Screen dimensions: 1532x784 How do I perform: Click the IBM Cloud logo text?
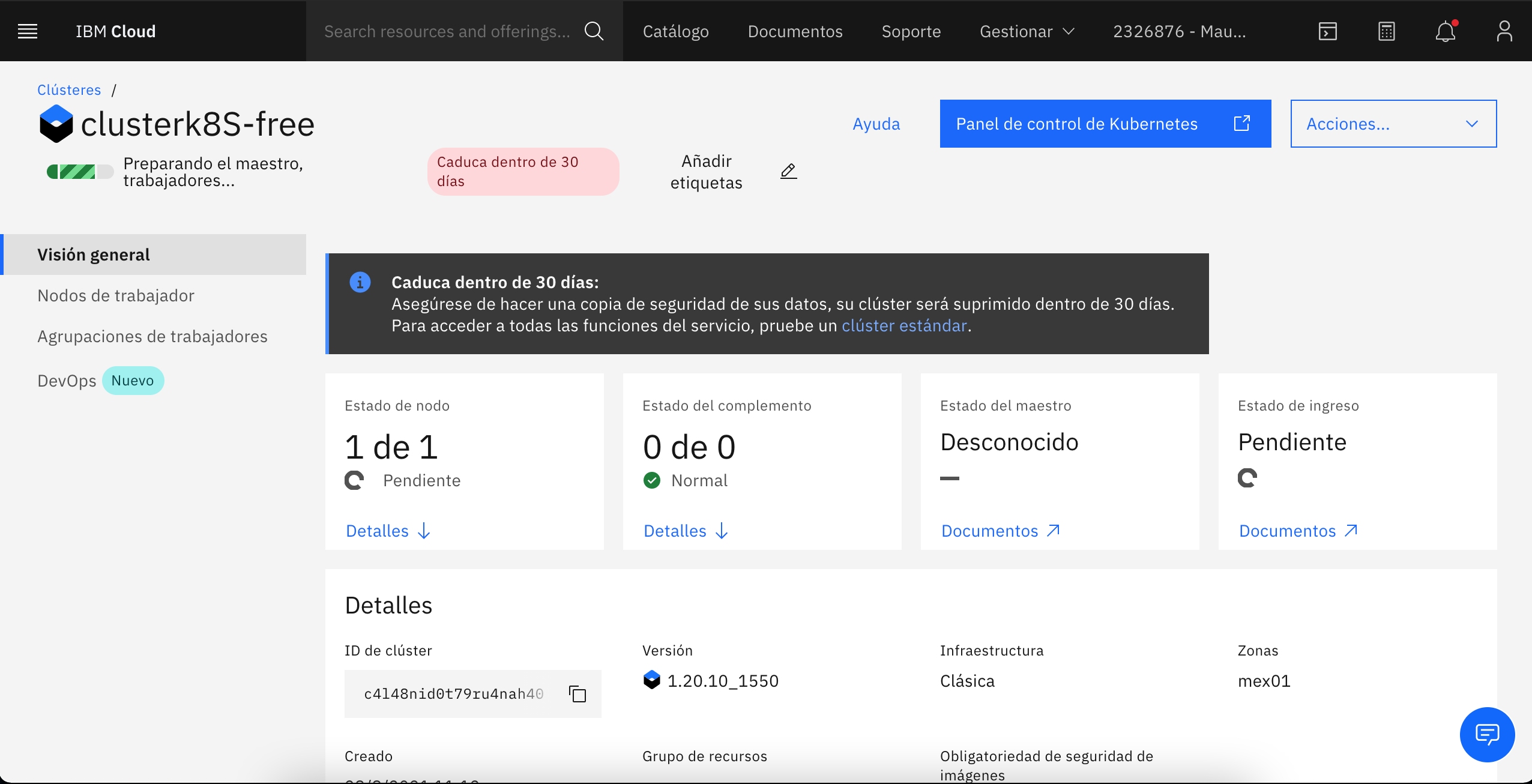(x=115, y=31)
